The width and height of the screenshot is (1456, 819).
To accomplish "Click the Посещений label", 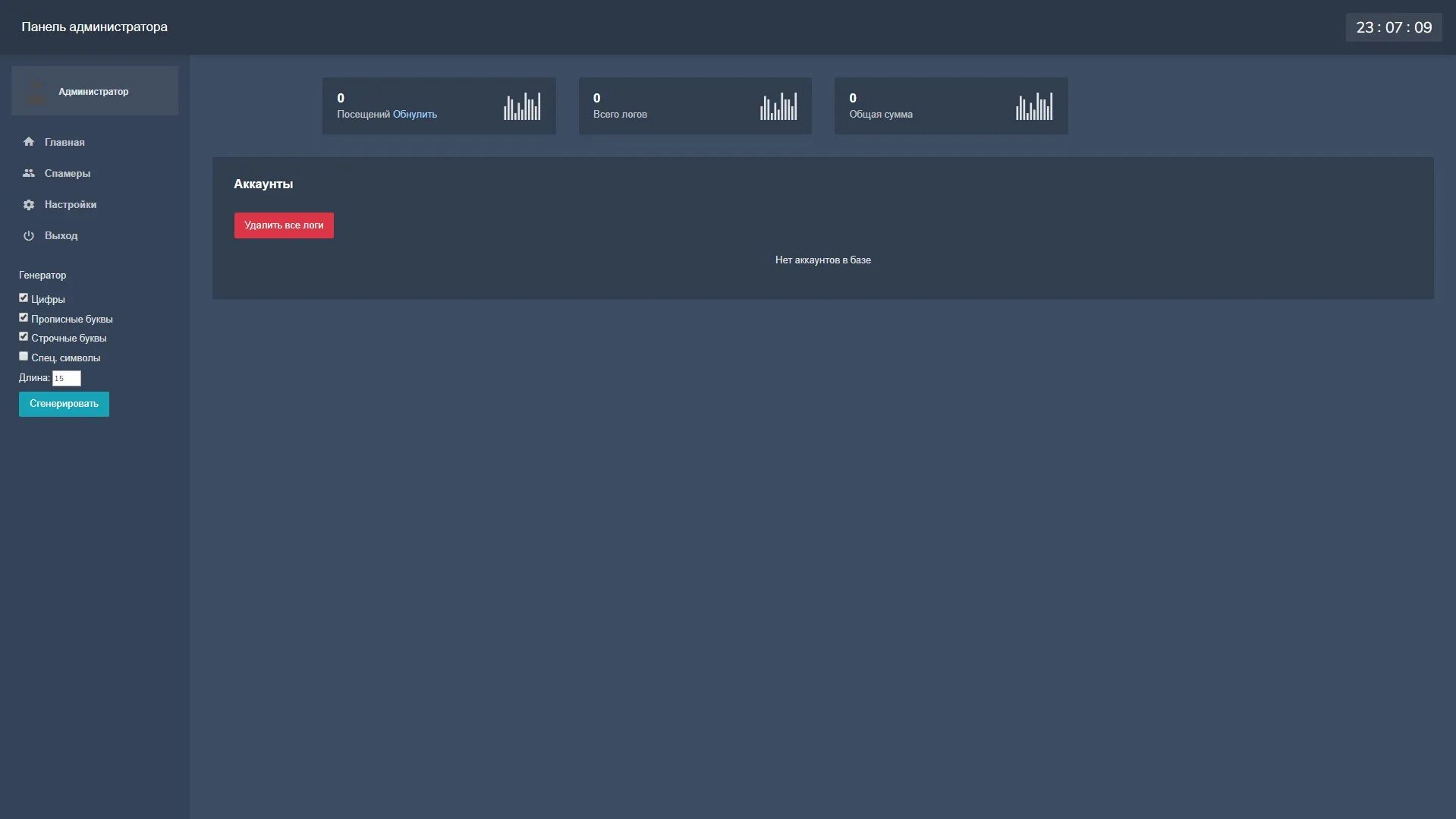I will [363, 115].
